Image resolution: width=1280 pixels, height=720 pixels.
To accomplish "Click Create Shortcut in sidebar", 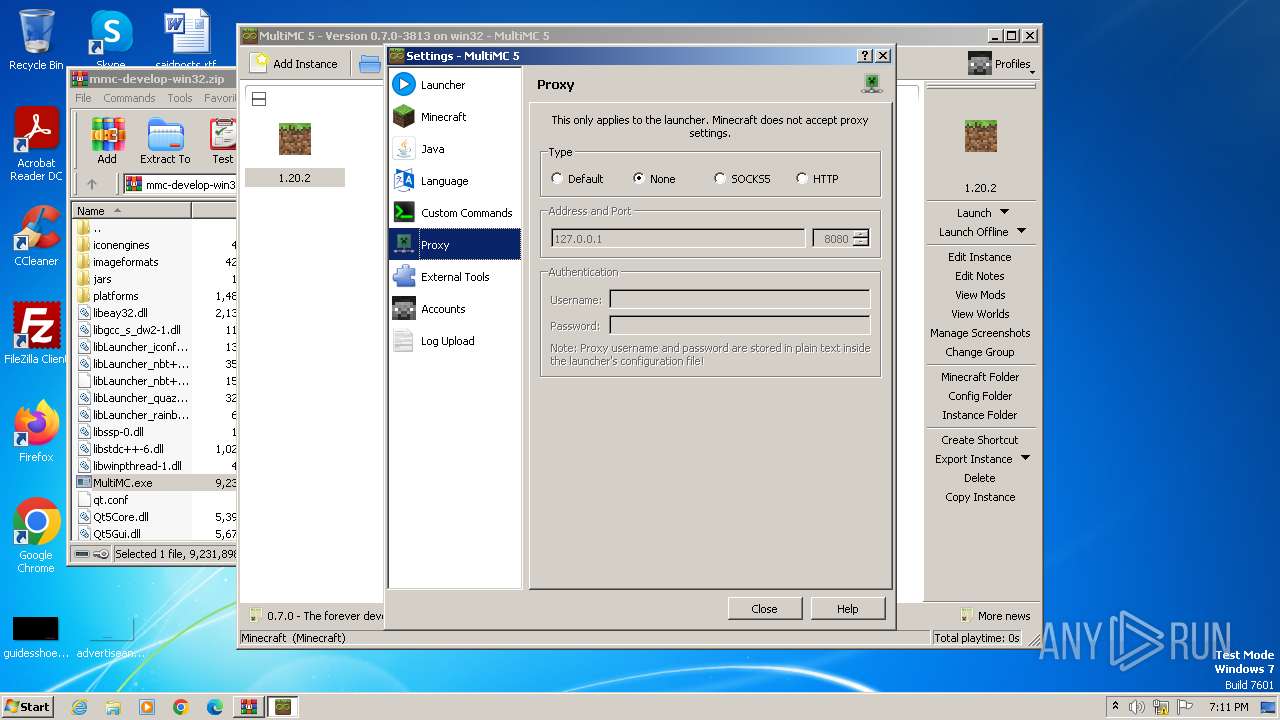I will (x=980, y=440).
